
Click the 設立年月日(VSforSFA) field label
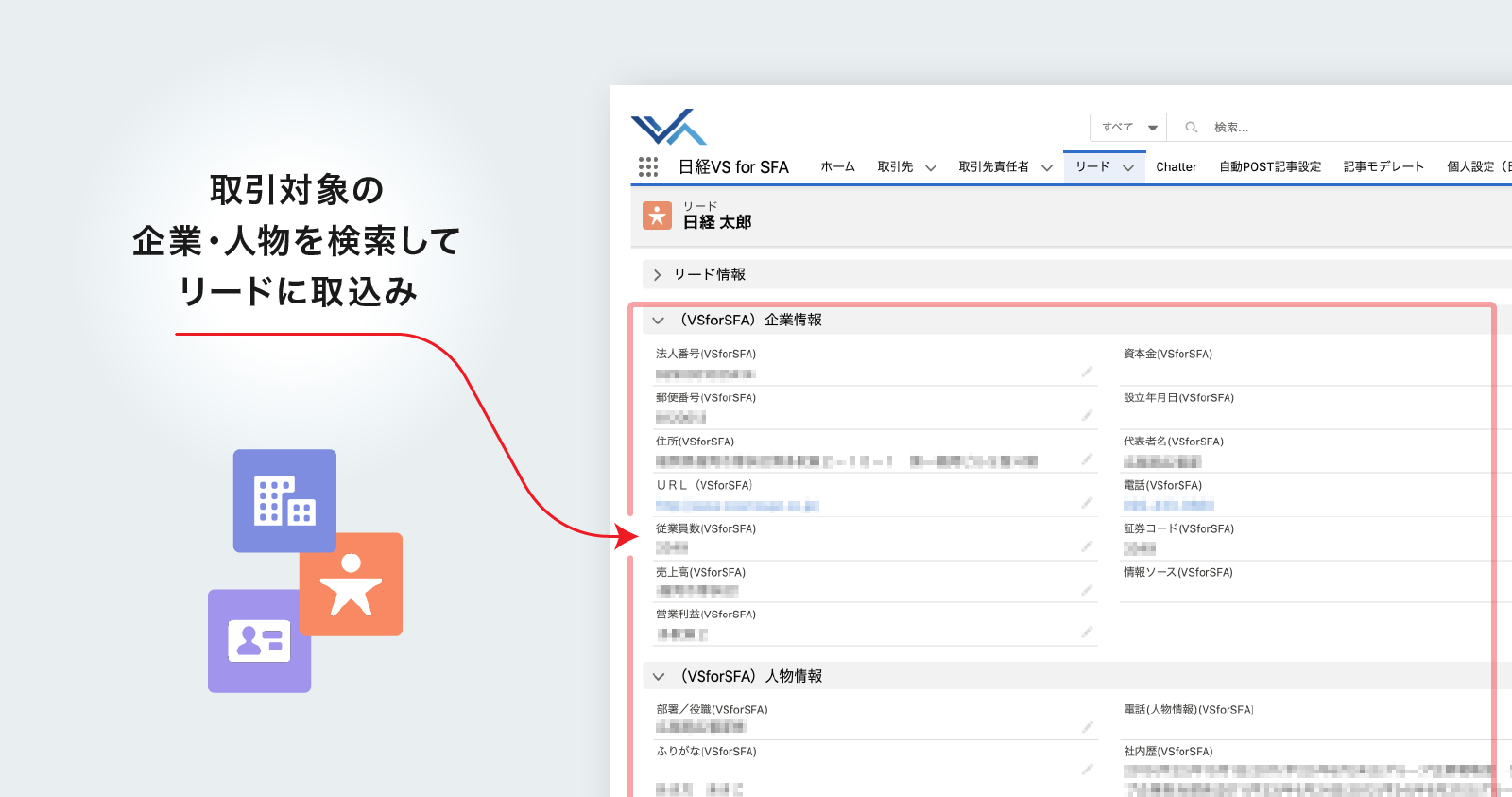[x=1178, y=398]
